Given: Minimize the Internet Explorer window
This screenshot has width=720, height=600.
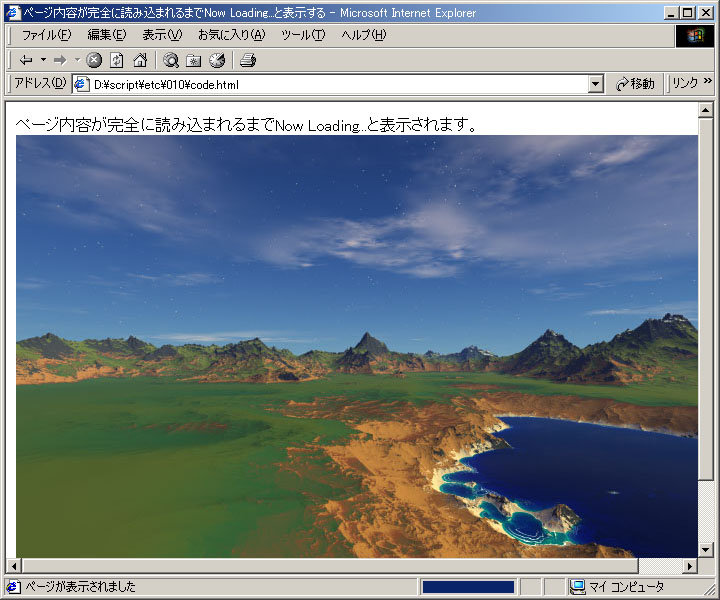Looking at the screenshot, I should tap(671, 13).
